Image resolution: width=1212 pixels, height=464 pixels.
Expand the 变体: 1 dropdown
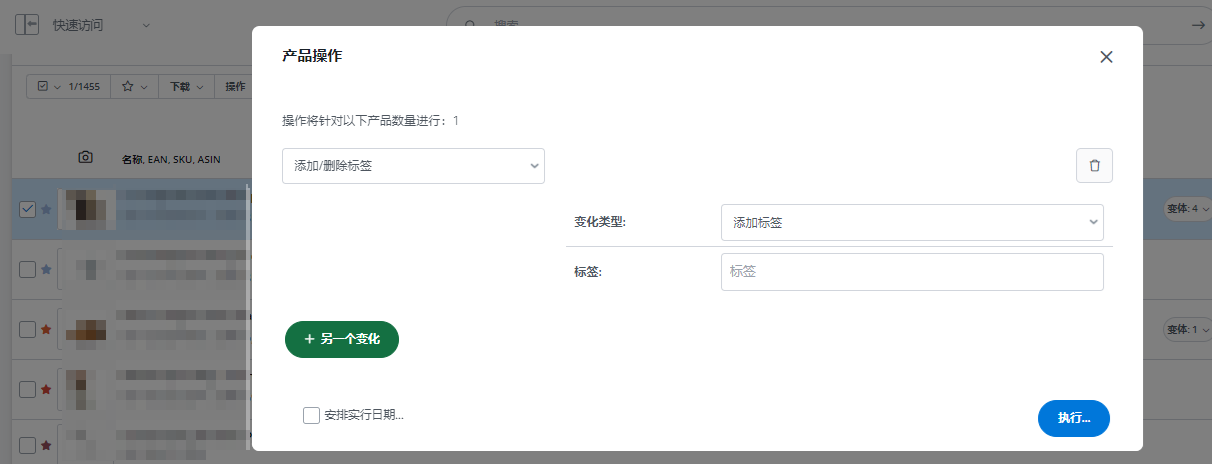click(x=1187, y=329)
